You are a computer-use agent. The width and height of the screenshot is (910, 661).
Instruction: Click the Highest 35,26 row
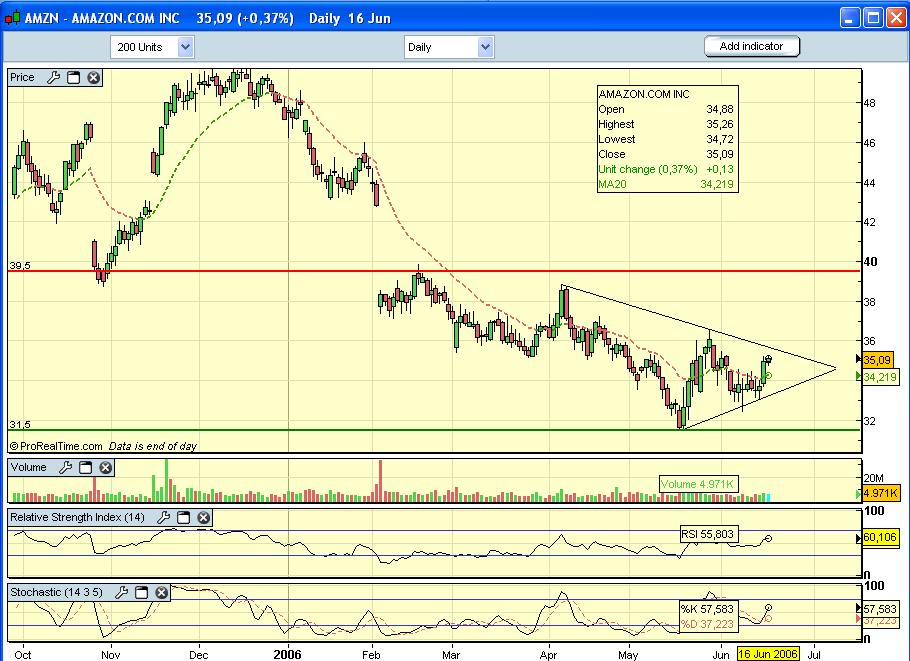666,124
